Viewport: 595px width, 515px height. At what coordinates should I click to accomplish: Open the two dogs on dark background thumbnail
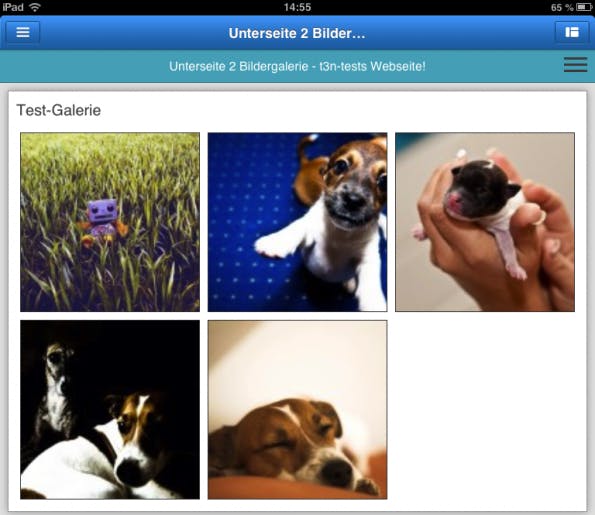point(110,409)
